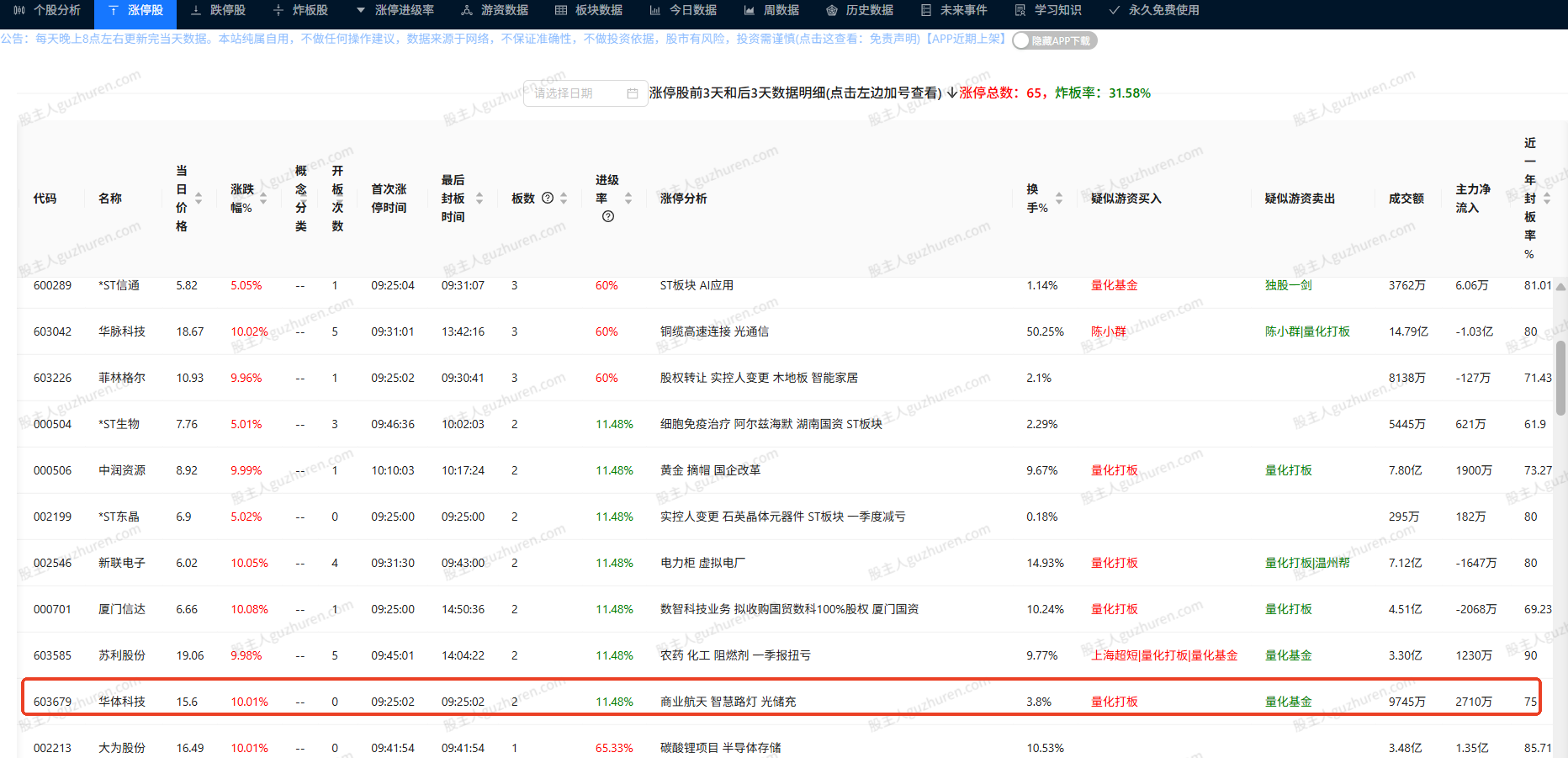1568x758 pixels.
Task: Click stock name *ST东晶
Action: click(119, 517)
